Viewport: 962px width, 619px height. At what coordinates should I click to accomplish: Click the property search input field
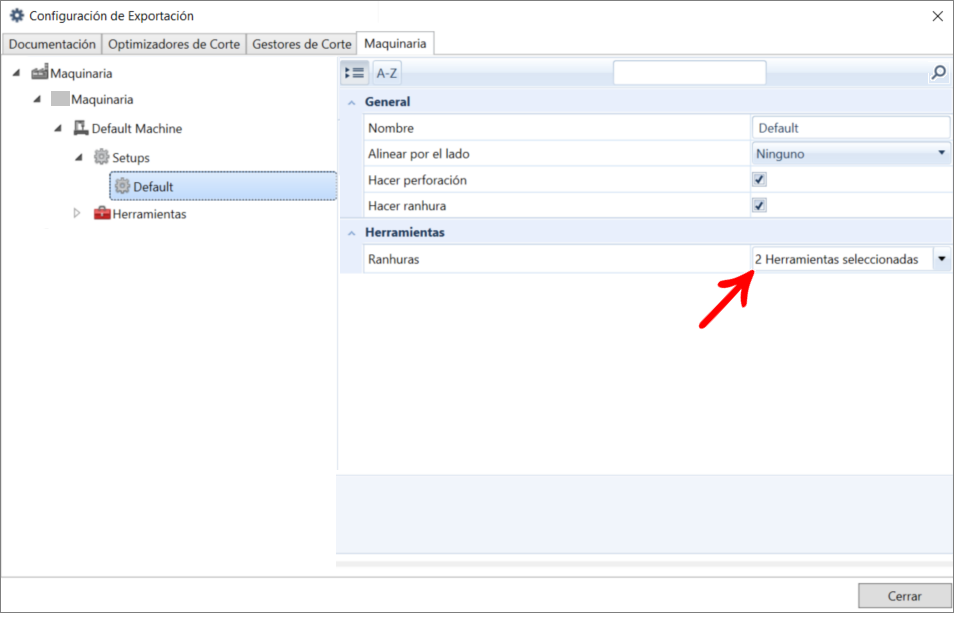pyautogui.click(x=690, y=73)
